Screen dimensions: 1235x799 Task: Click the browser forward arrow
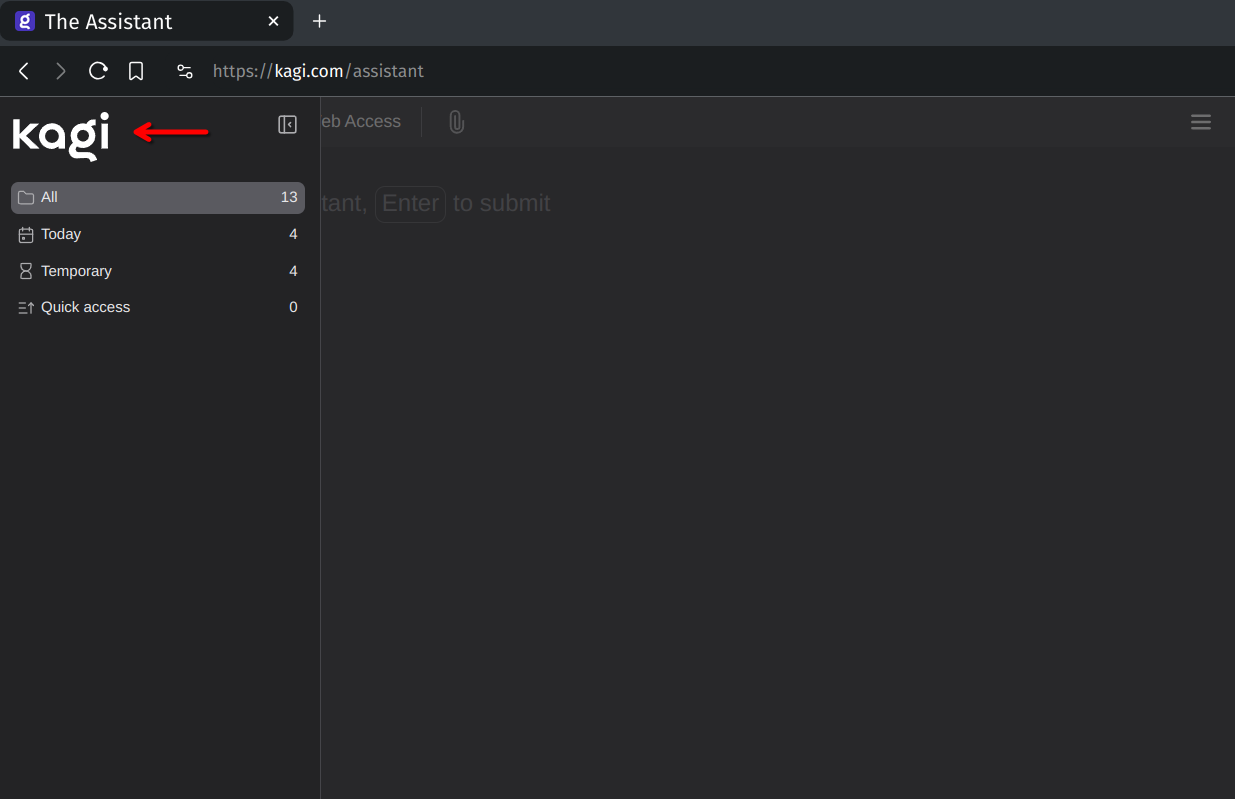[x=60, y=71]
